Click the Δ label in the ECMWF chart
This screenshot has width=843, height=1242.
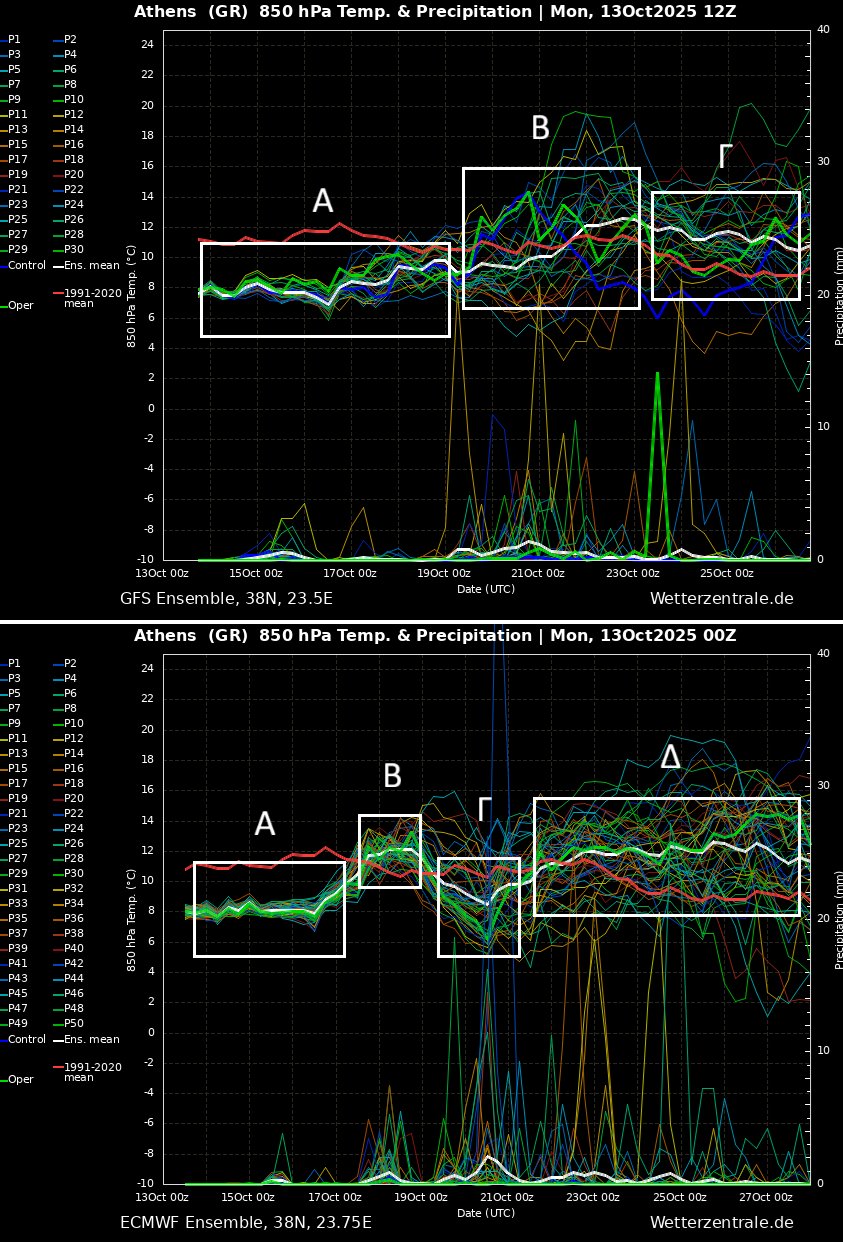pos(670,758)
